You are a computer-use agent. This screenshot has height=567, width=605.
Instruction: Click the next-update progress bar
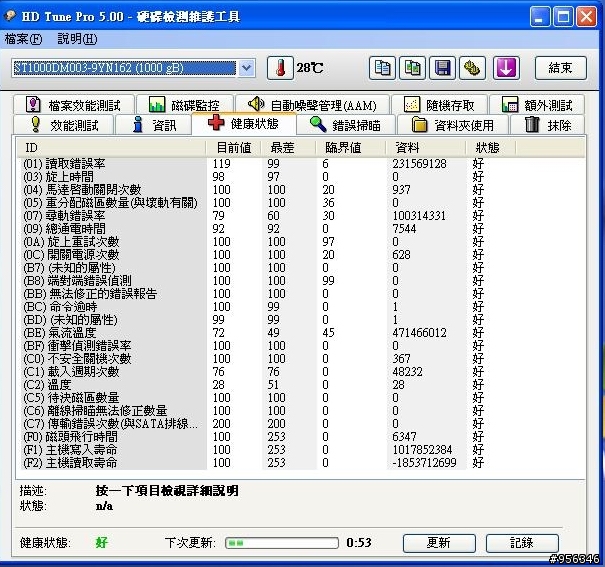pyautogui.click(x=282, y=543)
